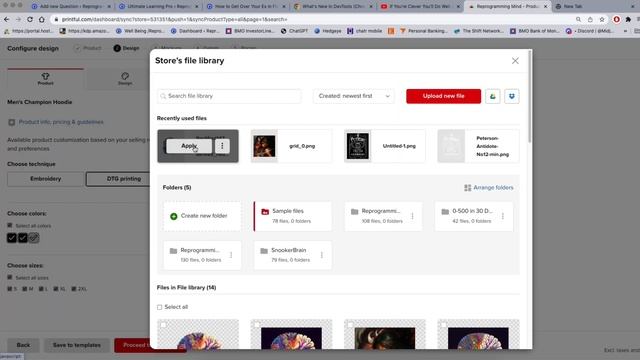Click the browser address bar

pos(310,19)
